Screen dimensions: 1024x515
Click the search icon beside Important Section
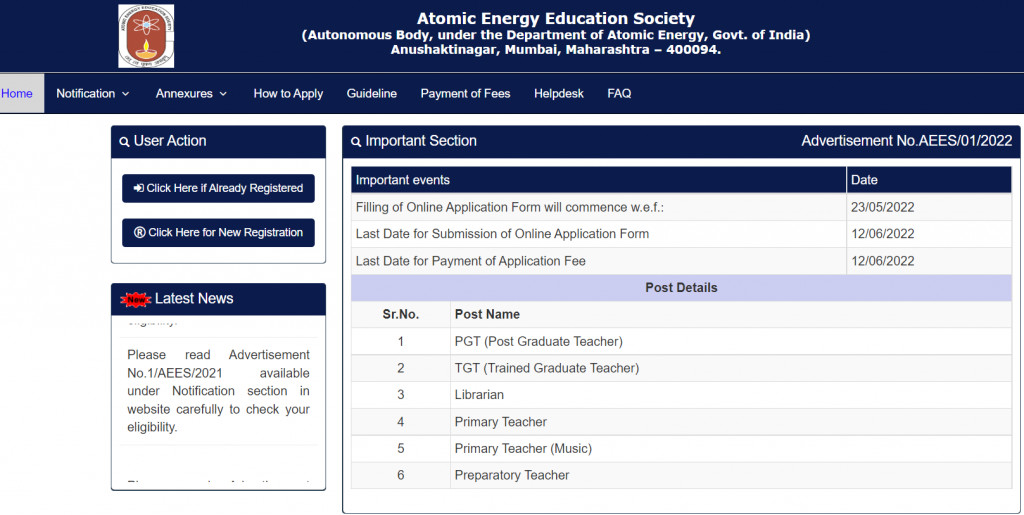tap(356, 142)
